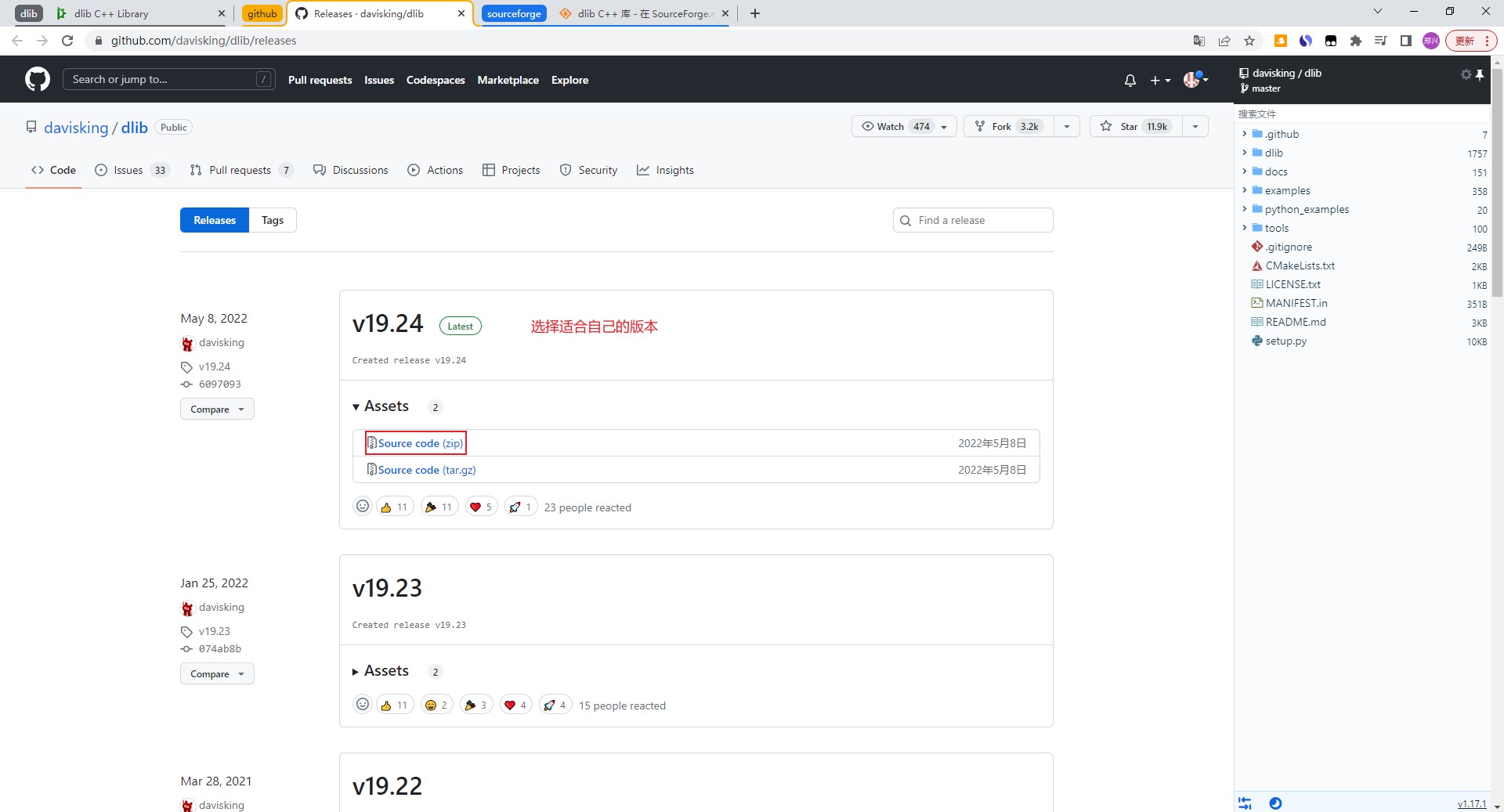Pin the Octotree sidebar
The width and height of the screenshot is (1504, 812).
[1480, 74]
